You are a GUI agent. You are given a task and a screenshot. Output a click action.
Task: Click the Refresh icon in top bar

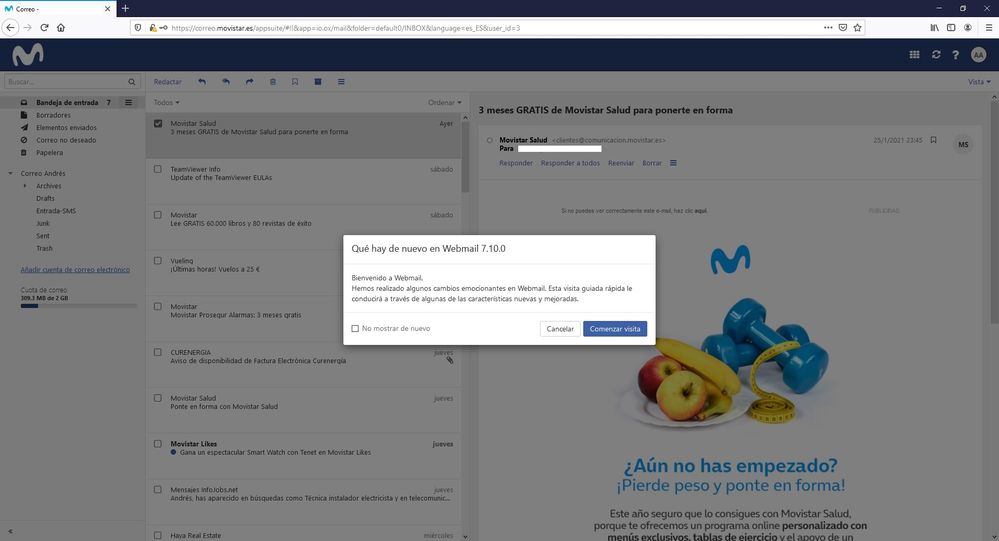(936, 55)
